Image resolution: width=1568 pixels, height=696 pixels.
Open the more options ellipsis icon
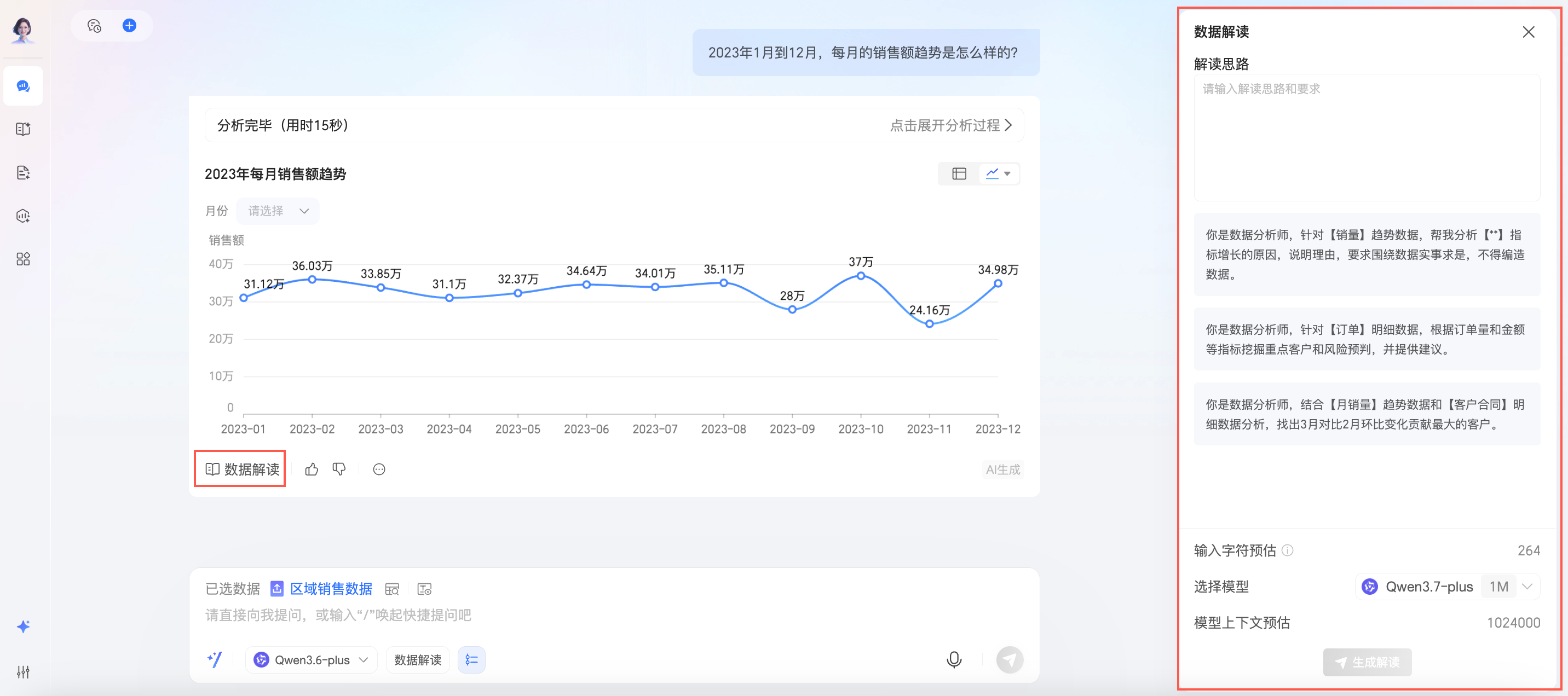(x=379, y=469)
